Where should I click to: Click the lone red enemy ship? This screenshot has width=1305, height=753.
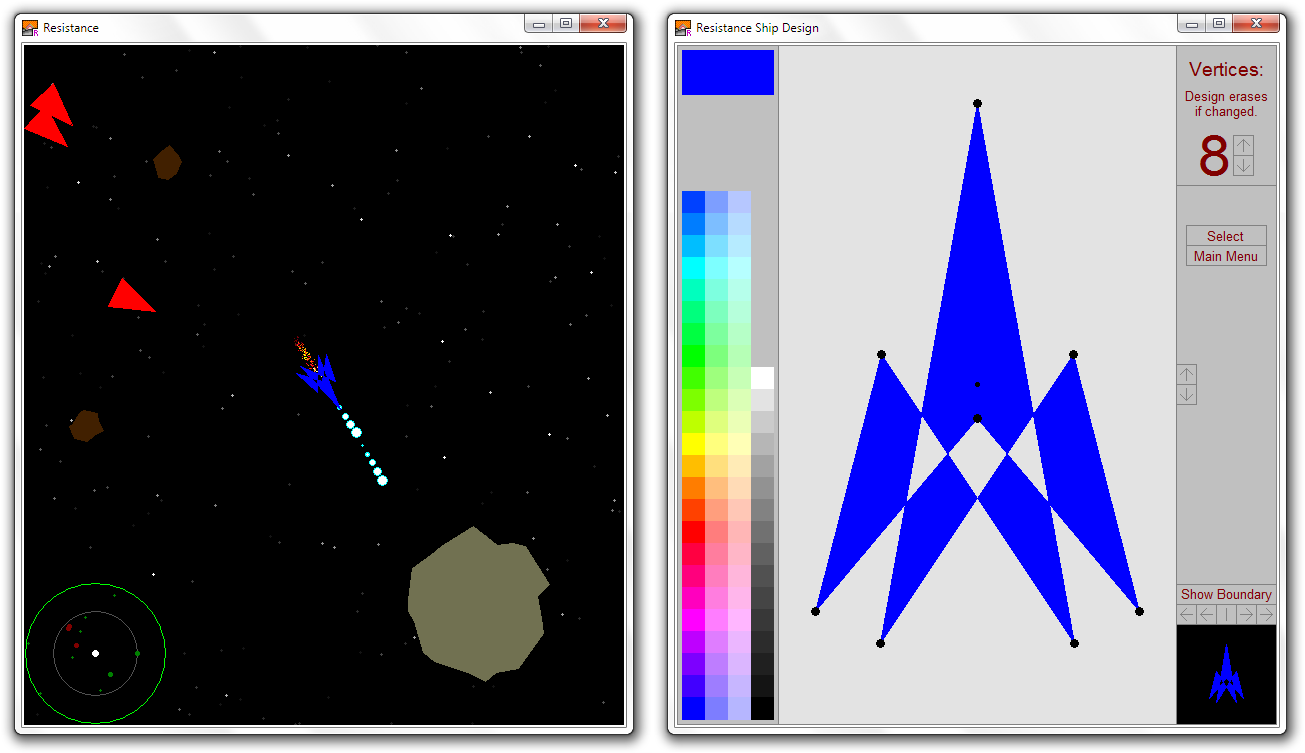[x=130, y=296]
